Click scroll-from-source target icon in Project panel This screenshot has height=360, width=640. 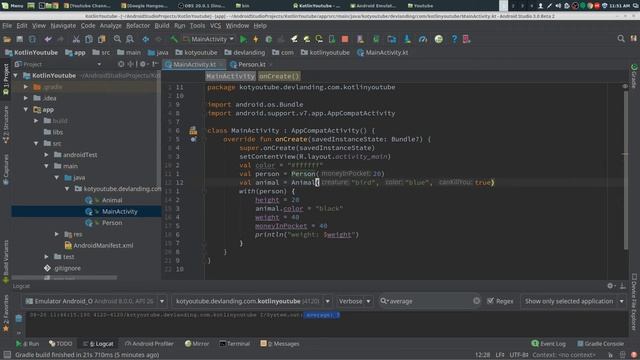pyautogui.click(x=121, y=64)
